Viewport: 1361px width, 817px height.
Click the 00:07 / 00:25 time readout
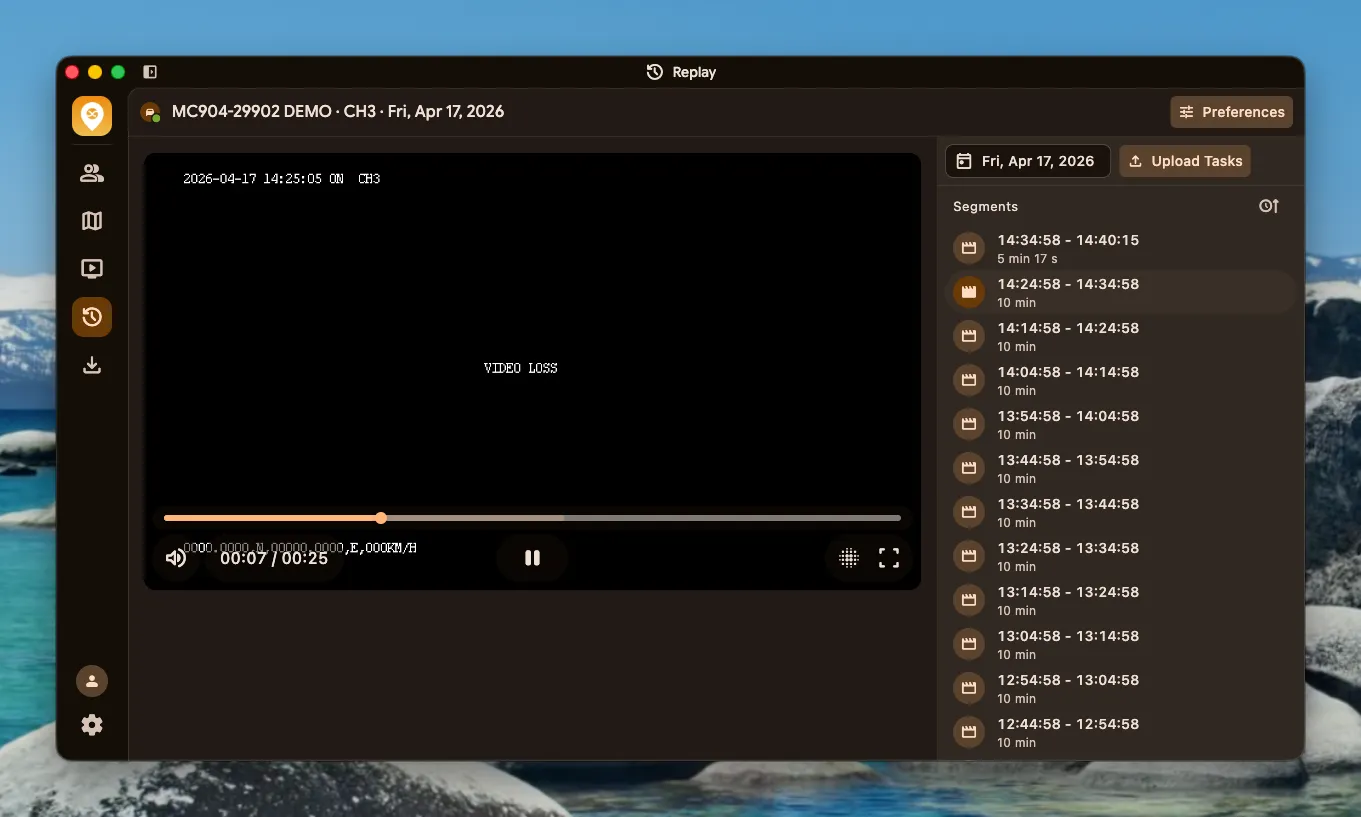[274, 558]
